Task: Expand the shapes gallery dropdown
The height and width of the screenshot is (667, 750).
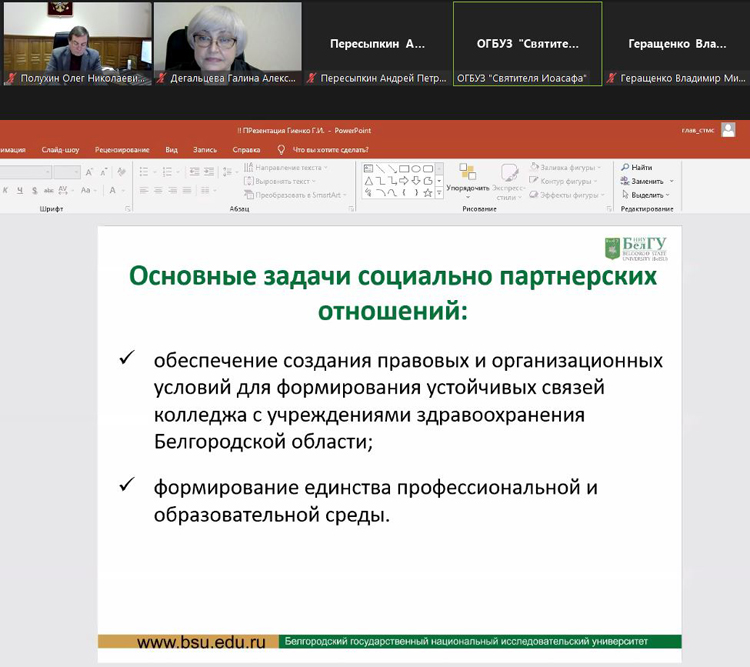Action: (438, 193)
